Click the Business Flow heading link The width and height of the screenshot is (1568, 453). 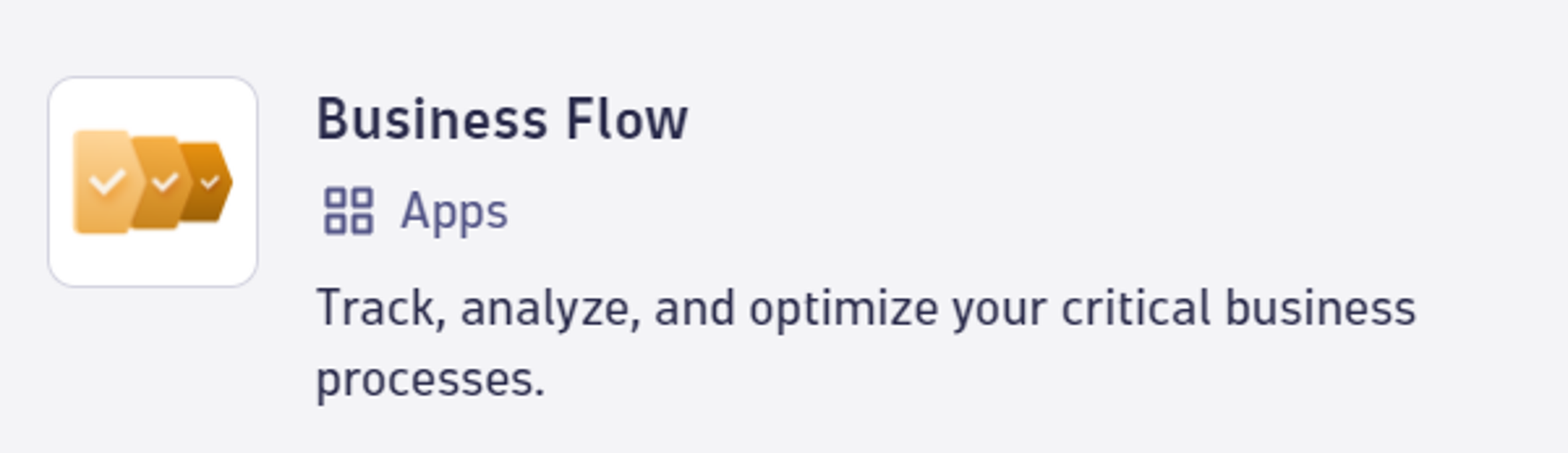(502, 120)
